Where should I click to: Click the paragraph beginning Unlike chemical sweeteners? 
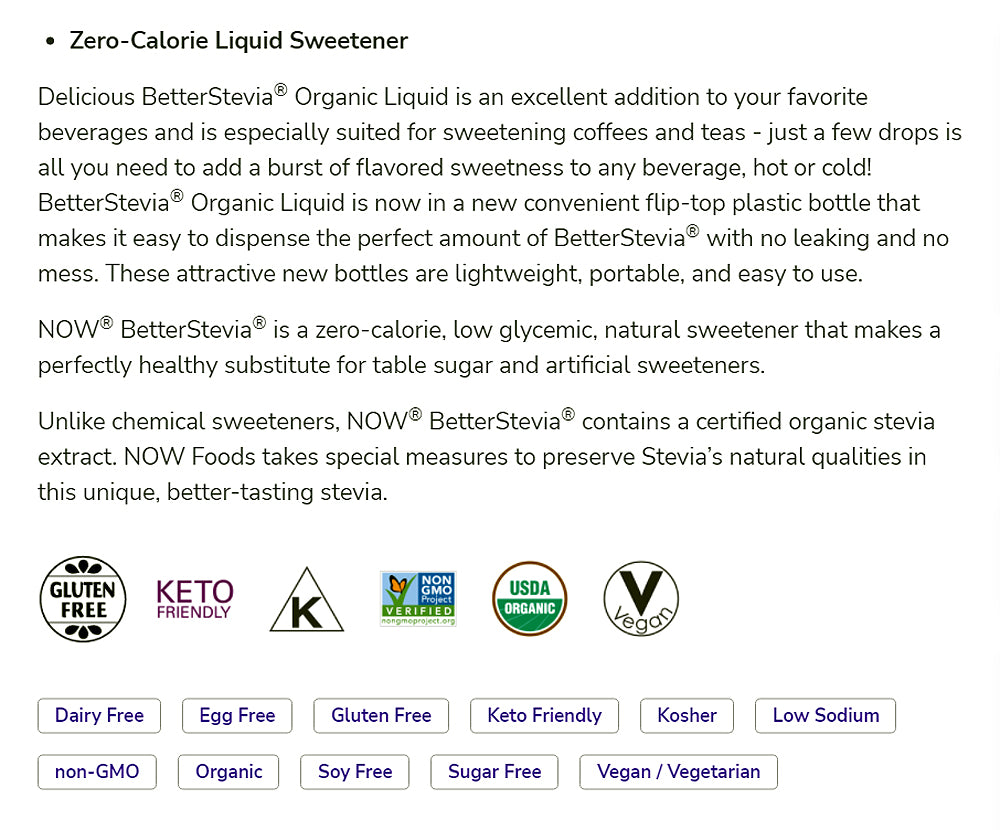click(480, 456)
